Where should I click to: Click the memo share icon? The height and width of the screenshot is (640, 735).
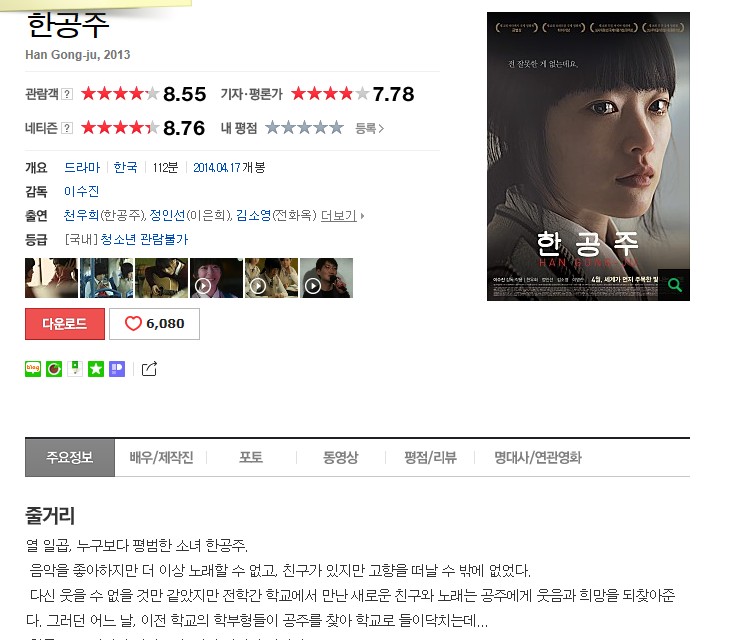click(75, 369)
